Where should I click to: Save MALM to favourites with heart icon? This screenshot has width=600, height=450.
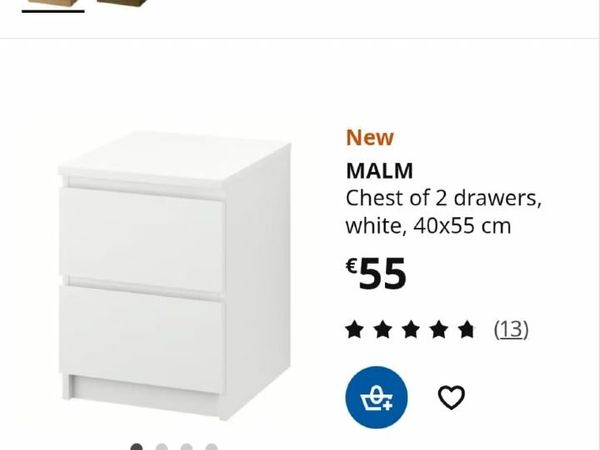tap(451, 397)
